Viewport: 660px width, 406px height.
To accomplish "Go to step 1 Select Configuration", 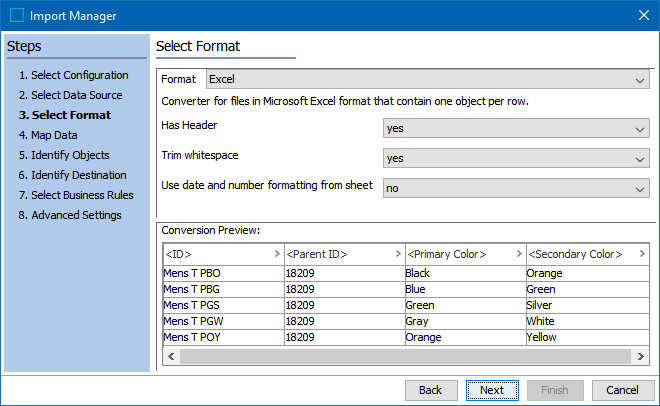I will (74, 75).
